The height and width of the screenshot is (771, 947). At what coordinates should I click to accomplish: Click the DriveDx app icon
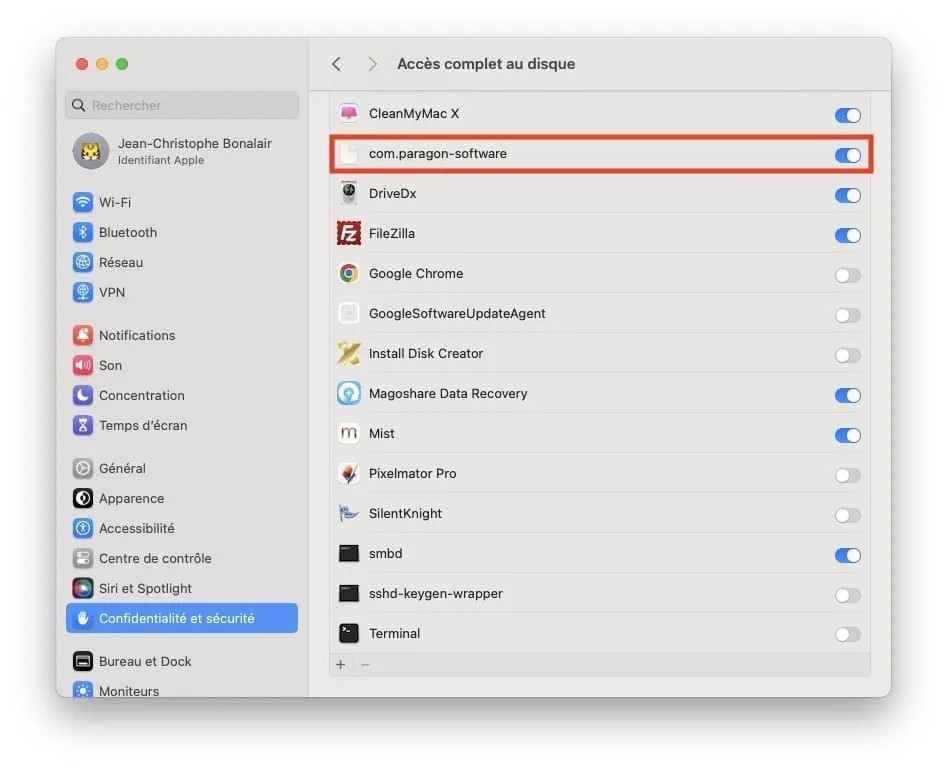(349, 194)
